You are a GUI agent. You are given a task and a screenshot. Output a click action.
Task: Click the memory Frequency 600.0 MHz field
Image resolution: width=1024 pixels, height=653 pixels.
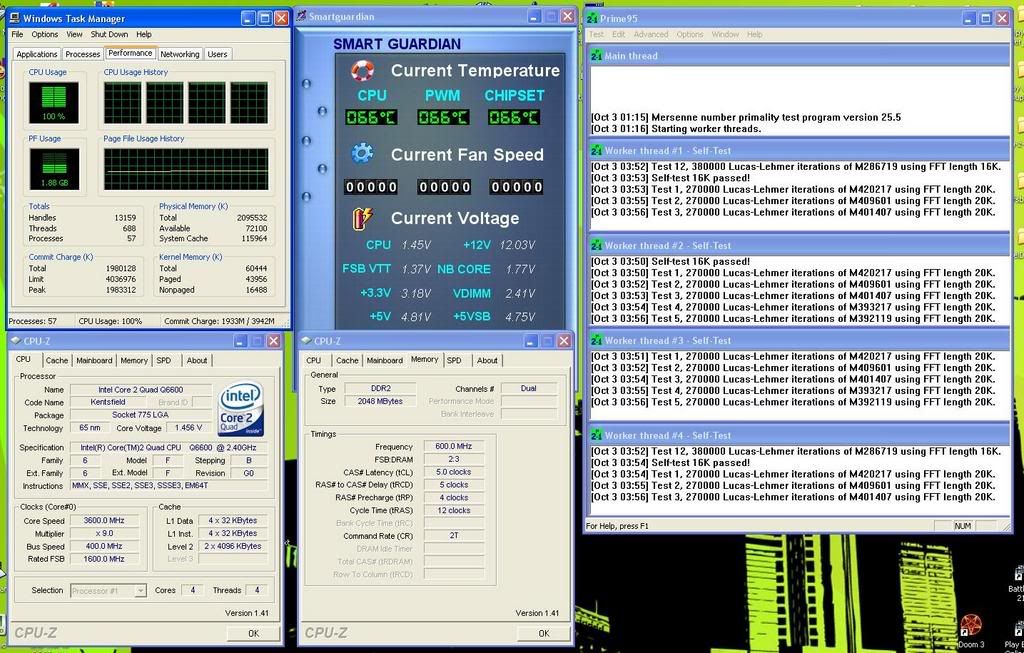pos(454,447)
